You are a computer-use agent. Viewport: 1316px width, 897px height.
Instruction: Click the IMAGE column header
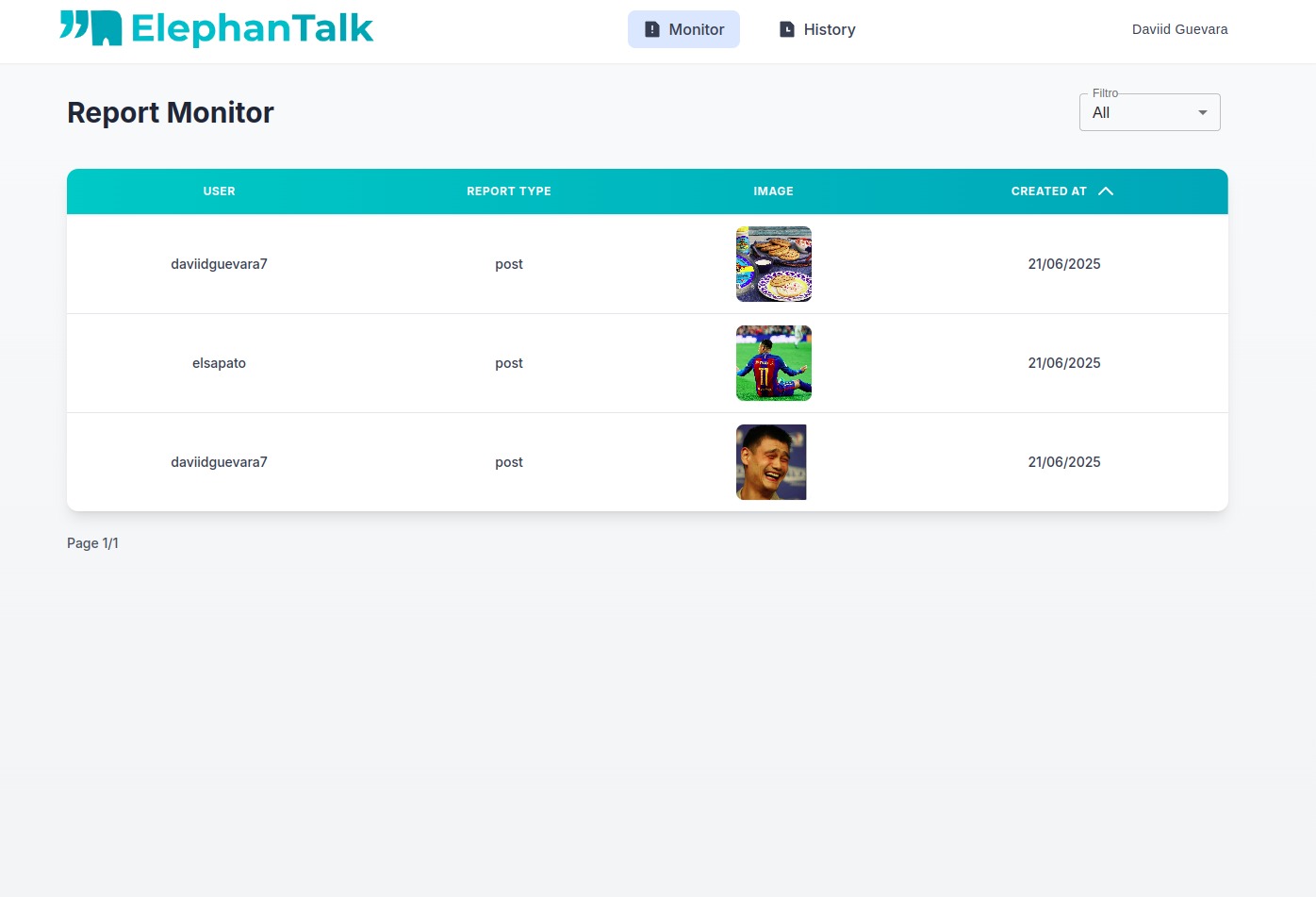pos(773,191)
